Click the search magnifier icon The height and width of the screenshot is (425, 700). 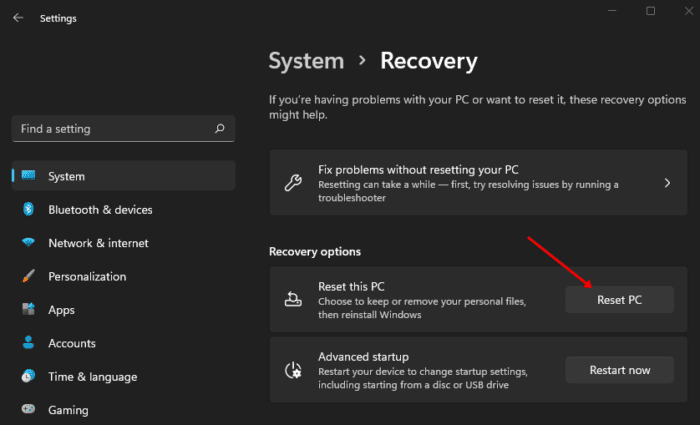(x=219, y=129)
